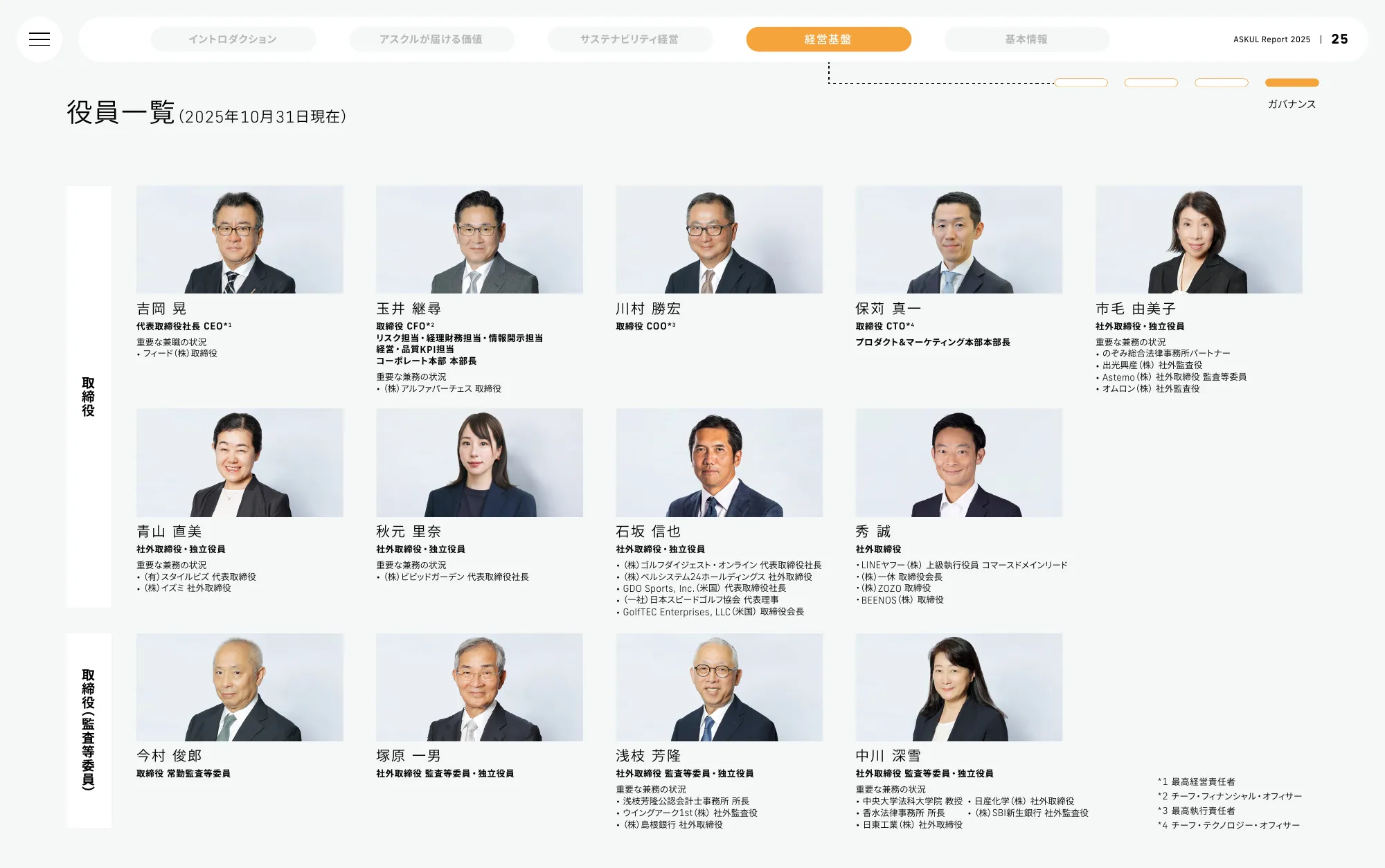Click the first empty sub-section pill
This screenshot has width=1385, height=868.
click(1081, 83)
